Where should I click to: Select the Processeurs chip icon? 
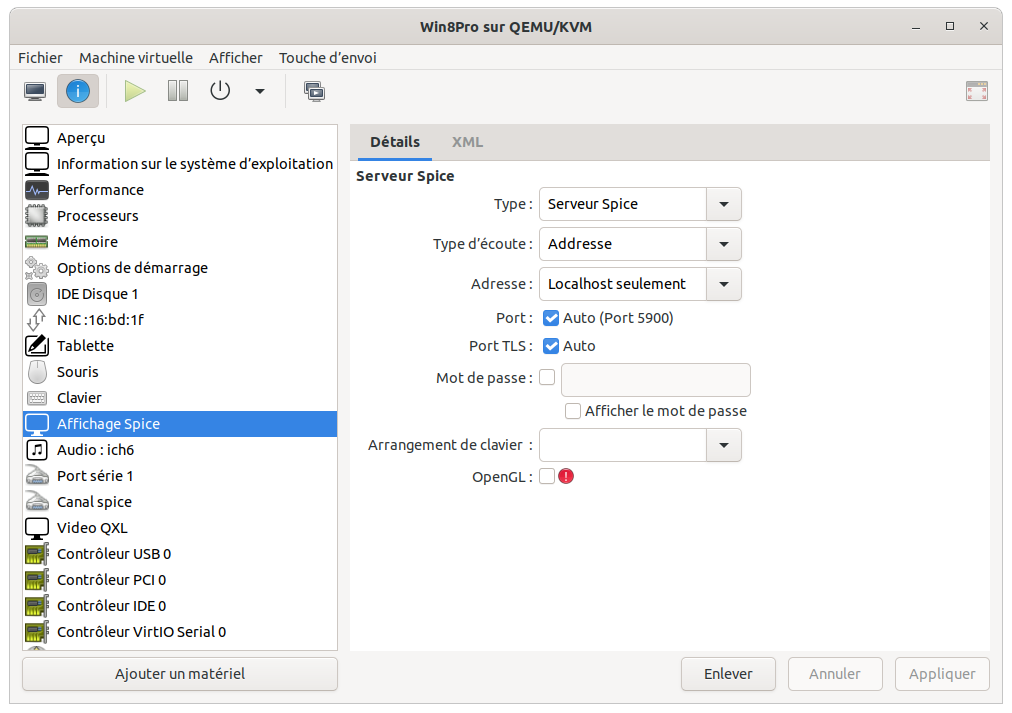pos(37,216)
